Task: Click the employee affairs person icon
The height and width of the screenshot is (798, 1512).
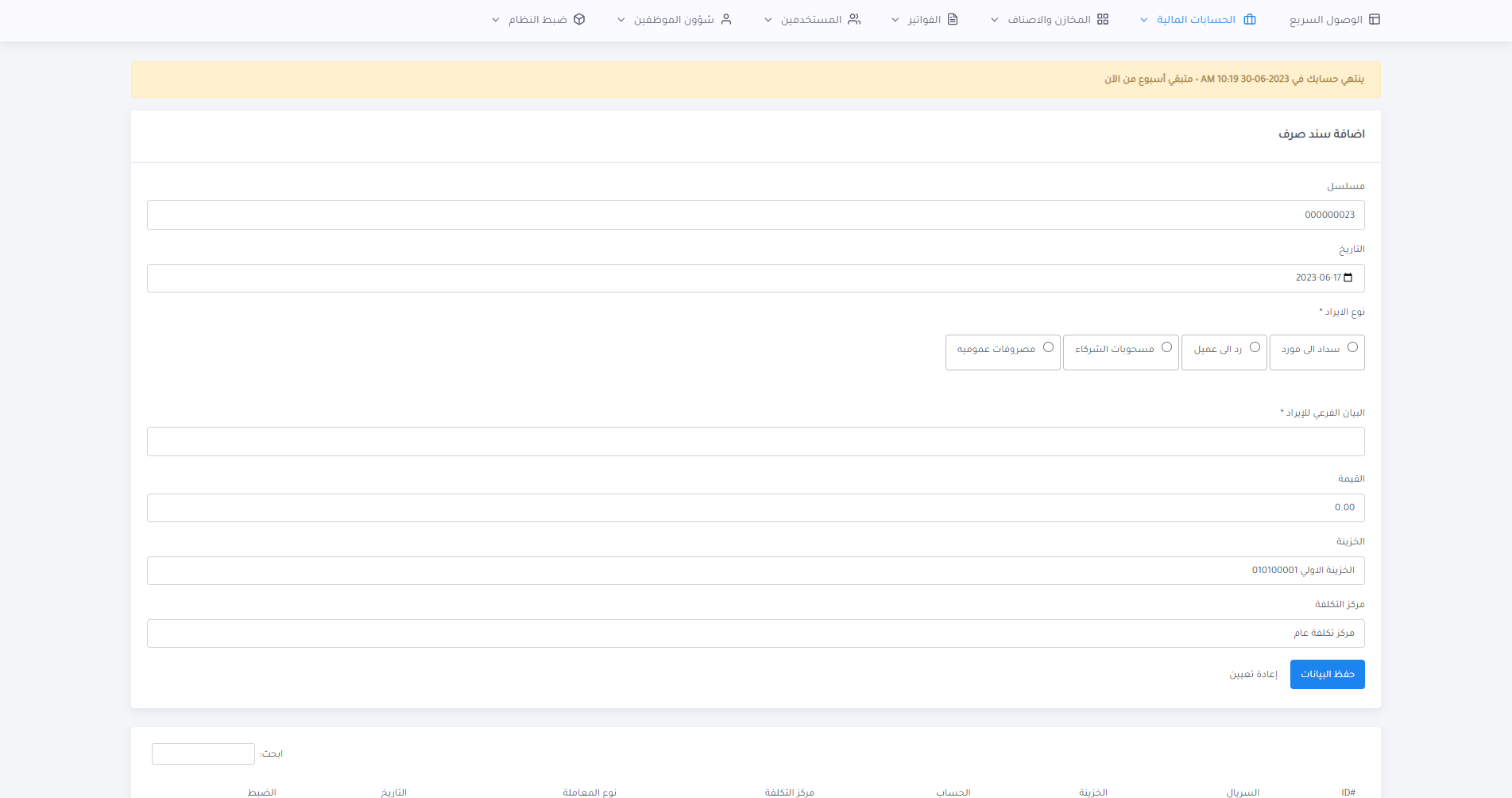Action: (x=726, y=19)
